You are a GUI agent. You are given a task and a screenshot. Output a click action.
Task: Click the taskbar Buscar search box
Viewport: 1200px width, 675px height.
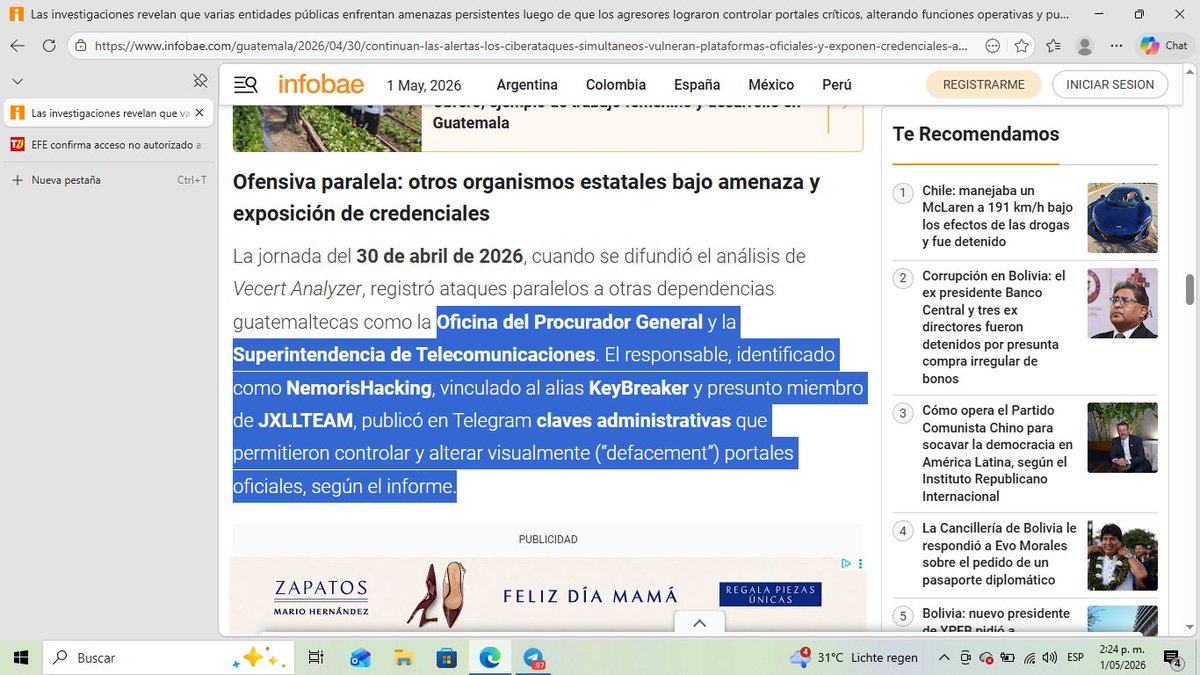170,657
